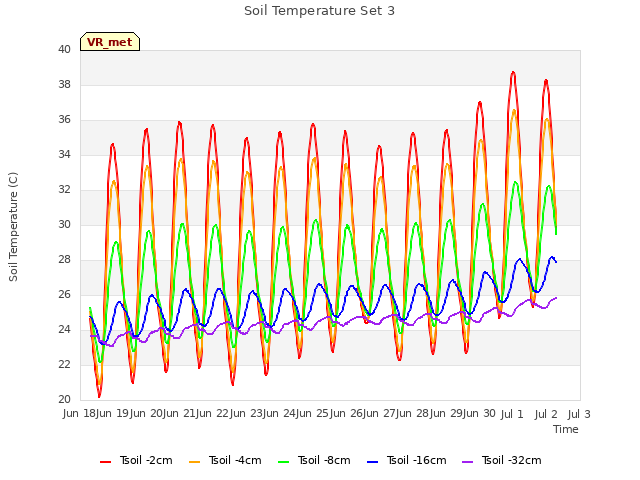Click the y-axis value 22
640x480 pixels.
[64, 364]
